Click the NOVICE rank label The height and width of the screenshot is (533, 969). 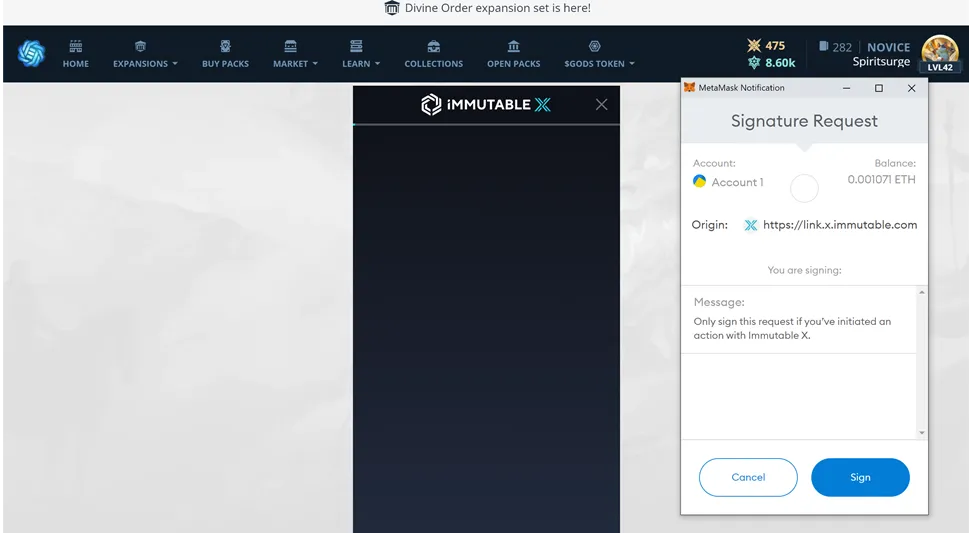889,47
